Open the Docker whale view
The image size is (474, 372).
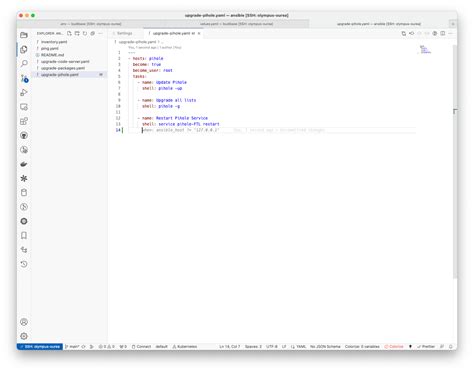(x=24, y=164)
